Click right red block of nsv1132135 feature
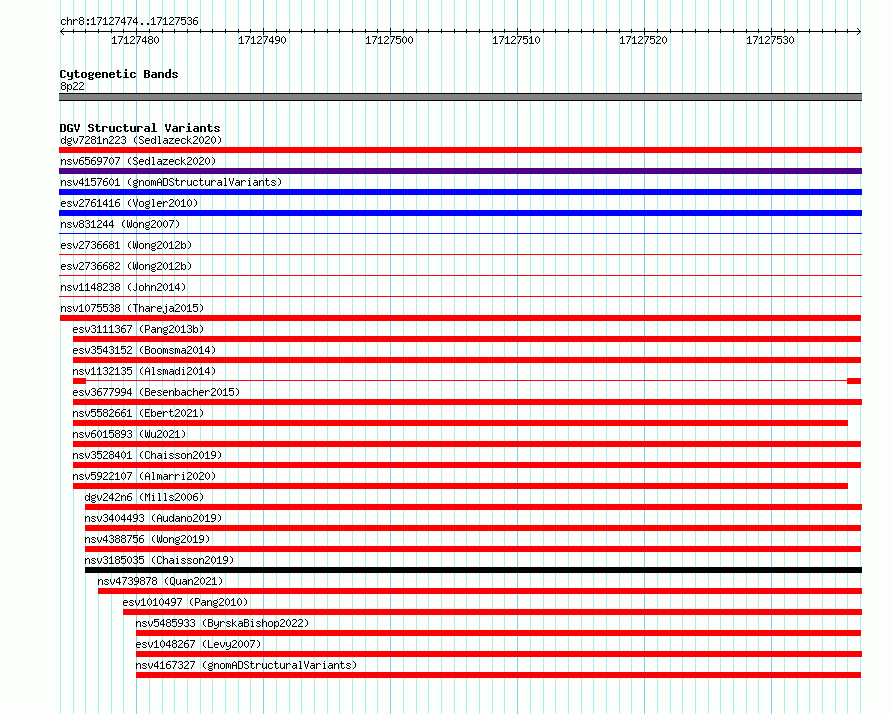 point(854,381)
